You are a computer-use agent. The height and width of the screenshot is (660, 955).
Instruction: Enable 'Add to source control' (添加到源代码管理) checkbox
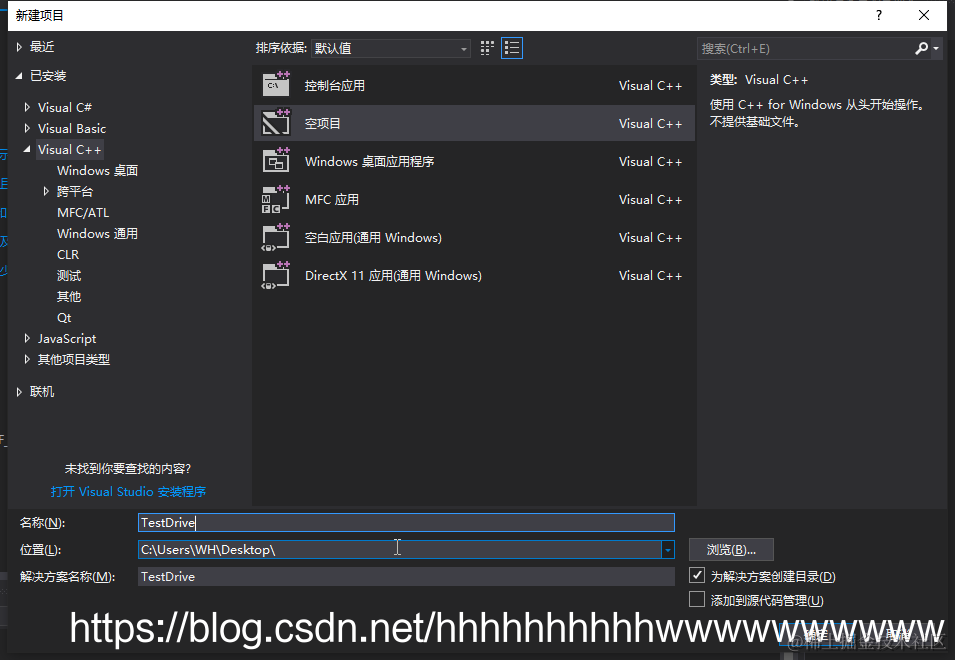697,599
